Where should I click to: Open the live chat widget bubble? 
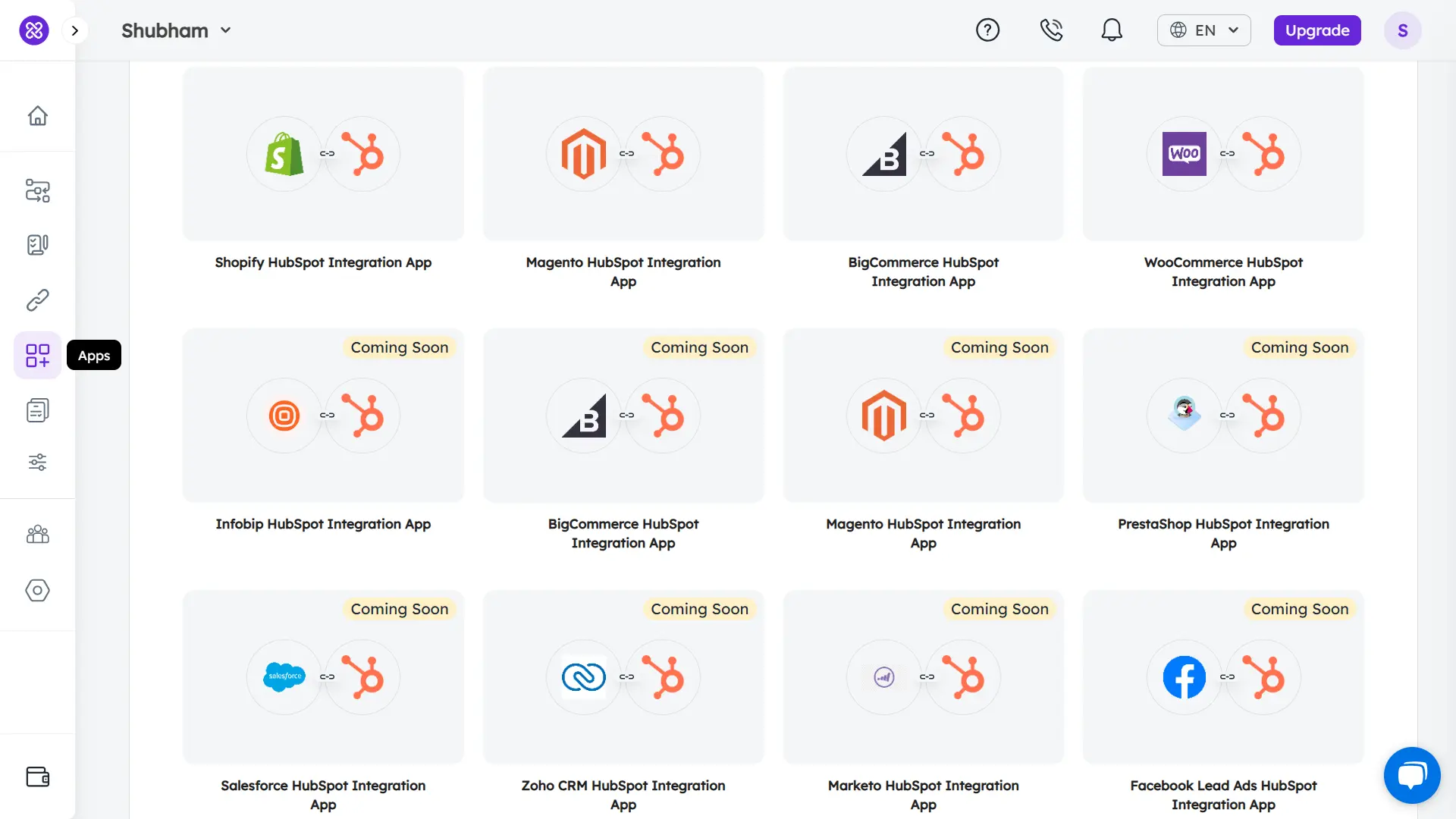1413,775
